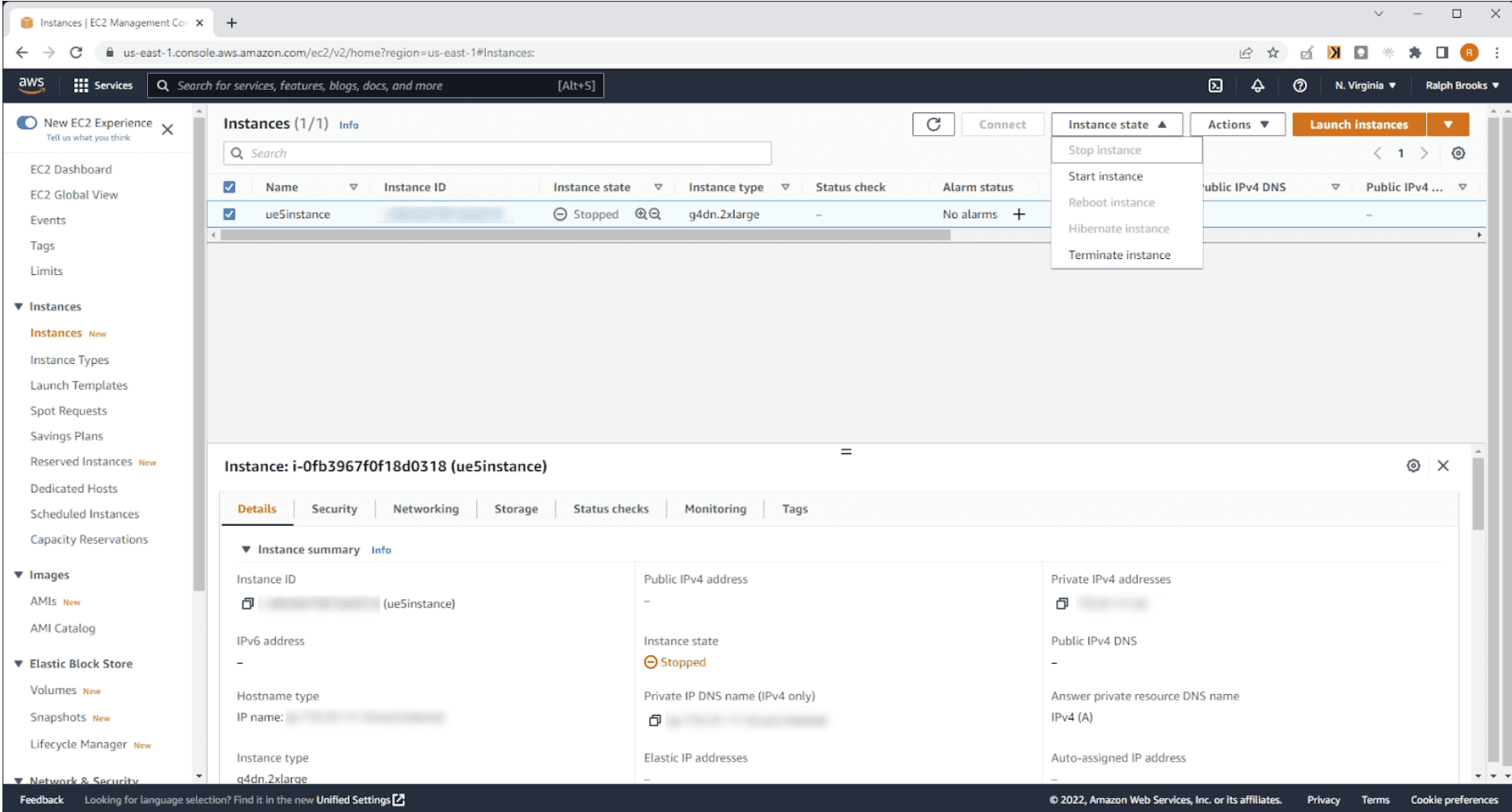Open table preferences gear icon
This screenshot has height=812, width=1512.
(x=1458, y=153)
